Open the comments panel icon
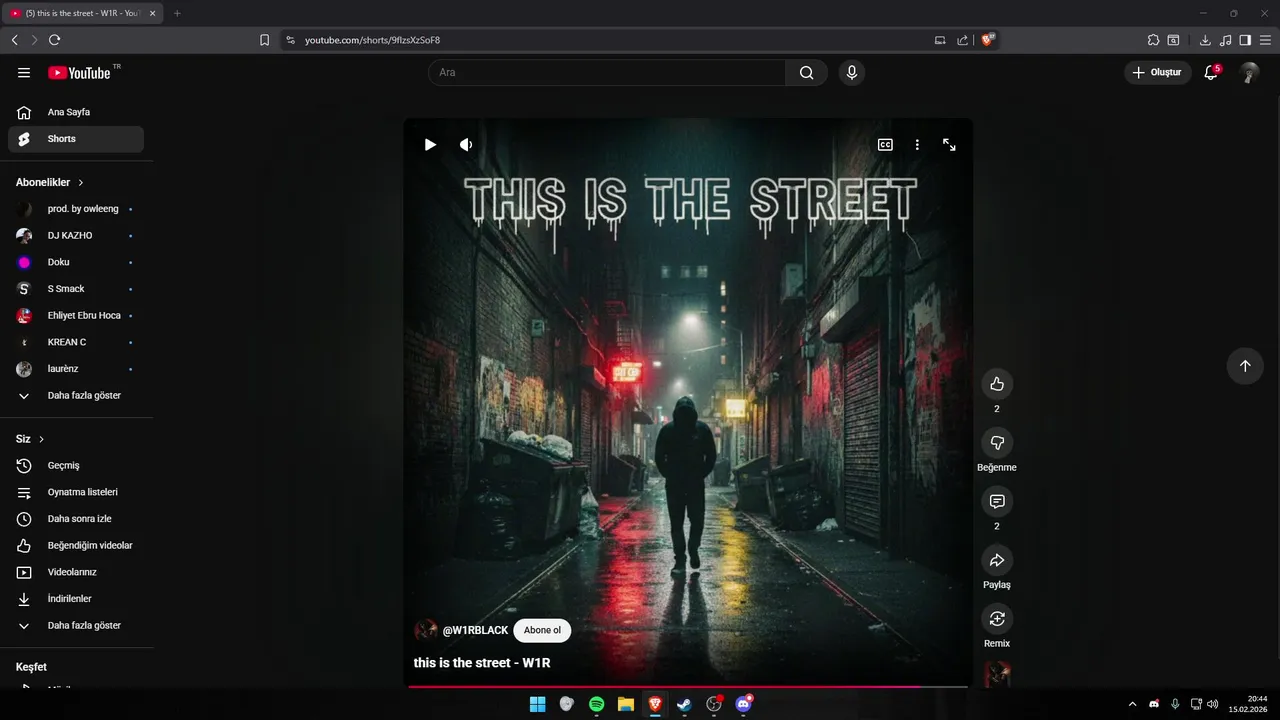 point(997,501)
